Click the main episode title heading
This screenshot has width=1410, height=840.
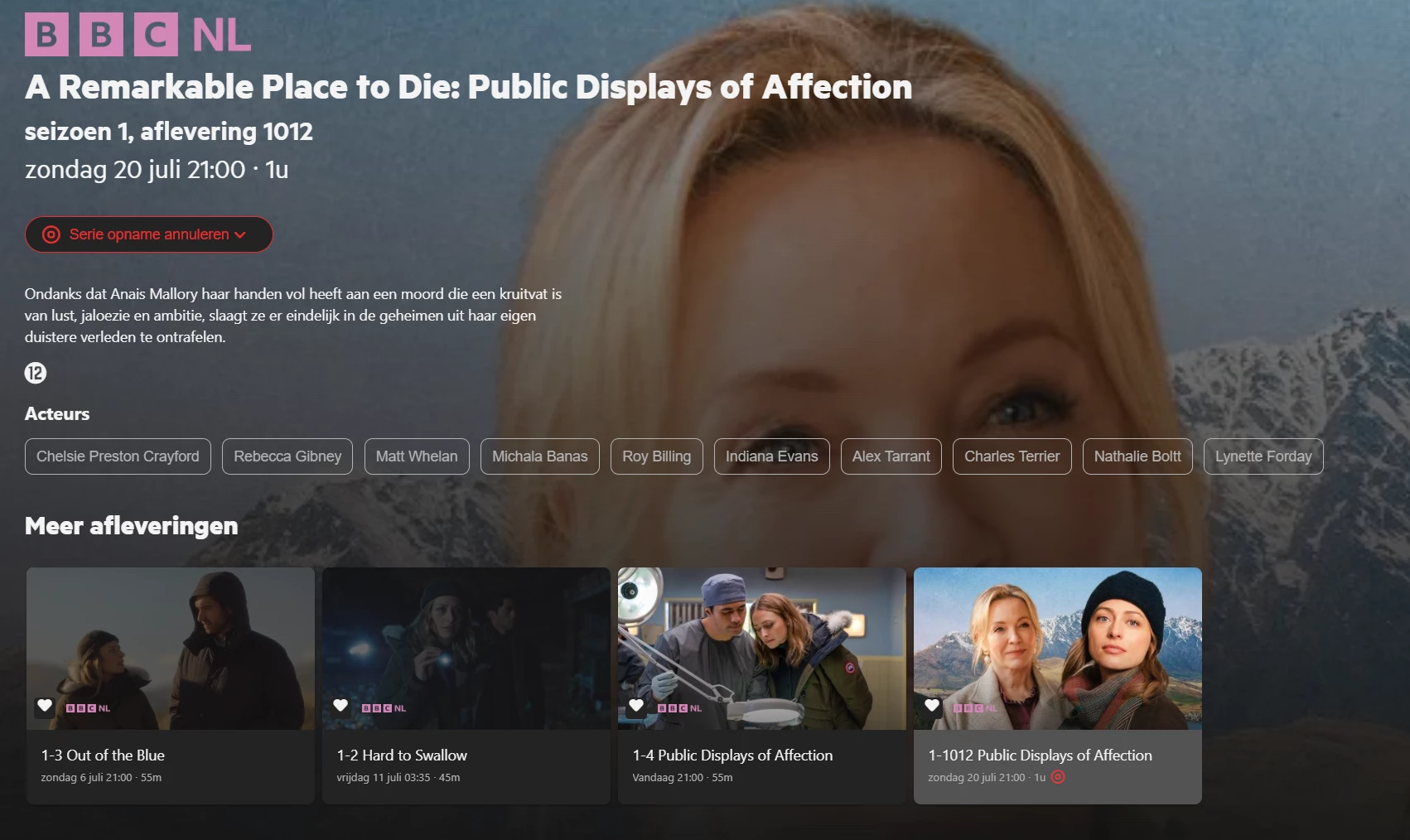(x=469, y=87)
